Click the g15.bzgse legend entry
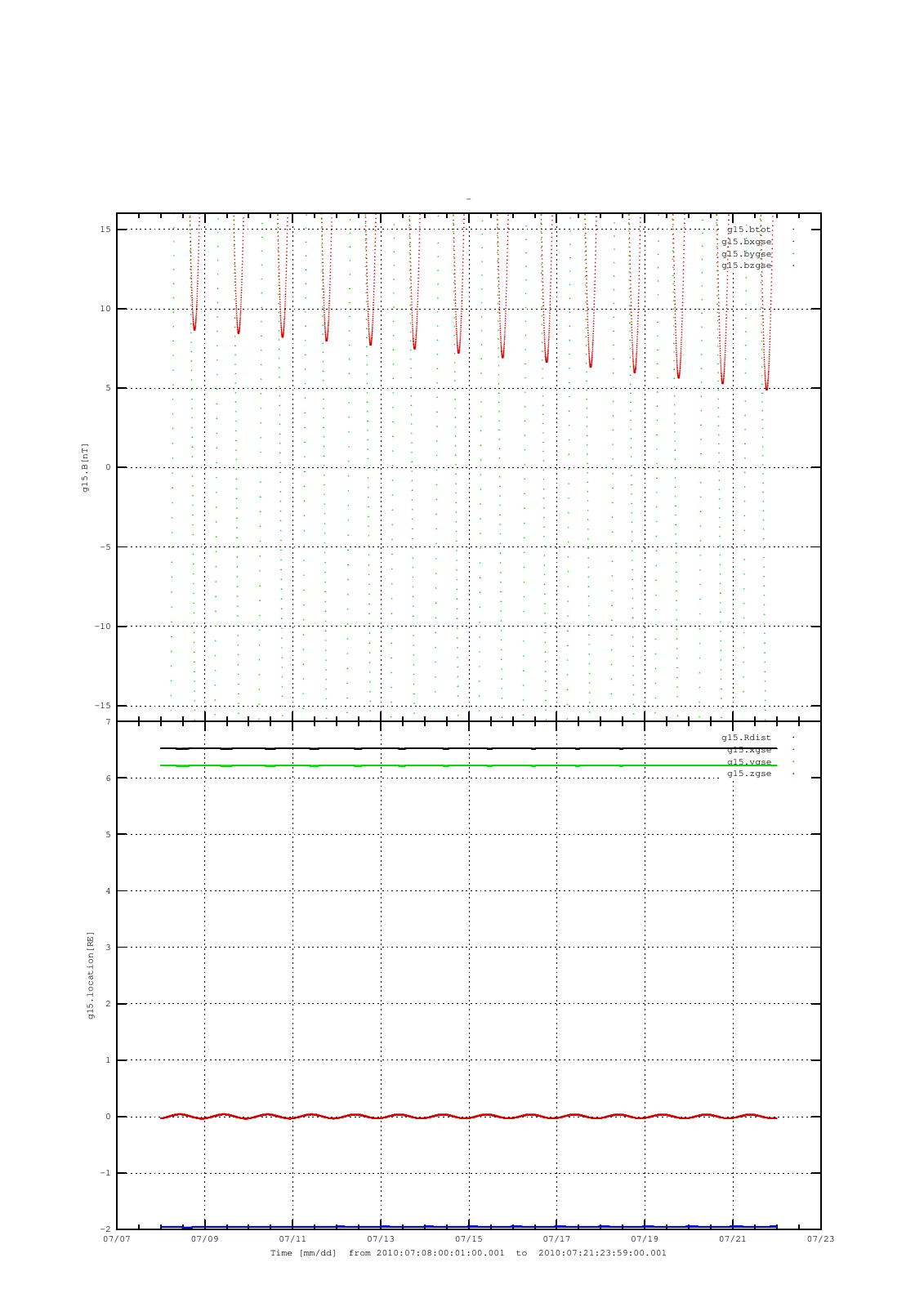The height and width of the screenshot is (1307, 924). point(747,265)
